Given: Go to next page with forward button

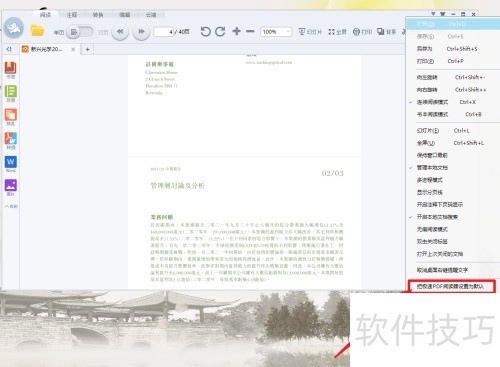Looking at the screenshot, I should [x=141, y=32].
